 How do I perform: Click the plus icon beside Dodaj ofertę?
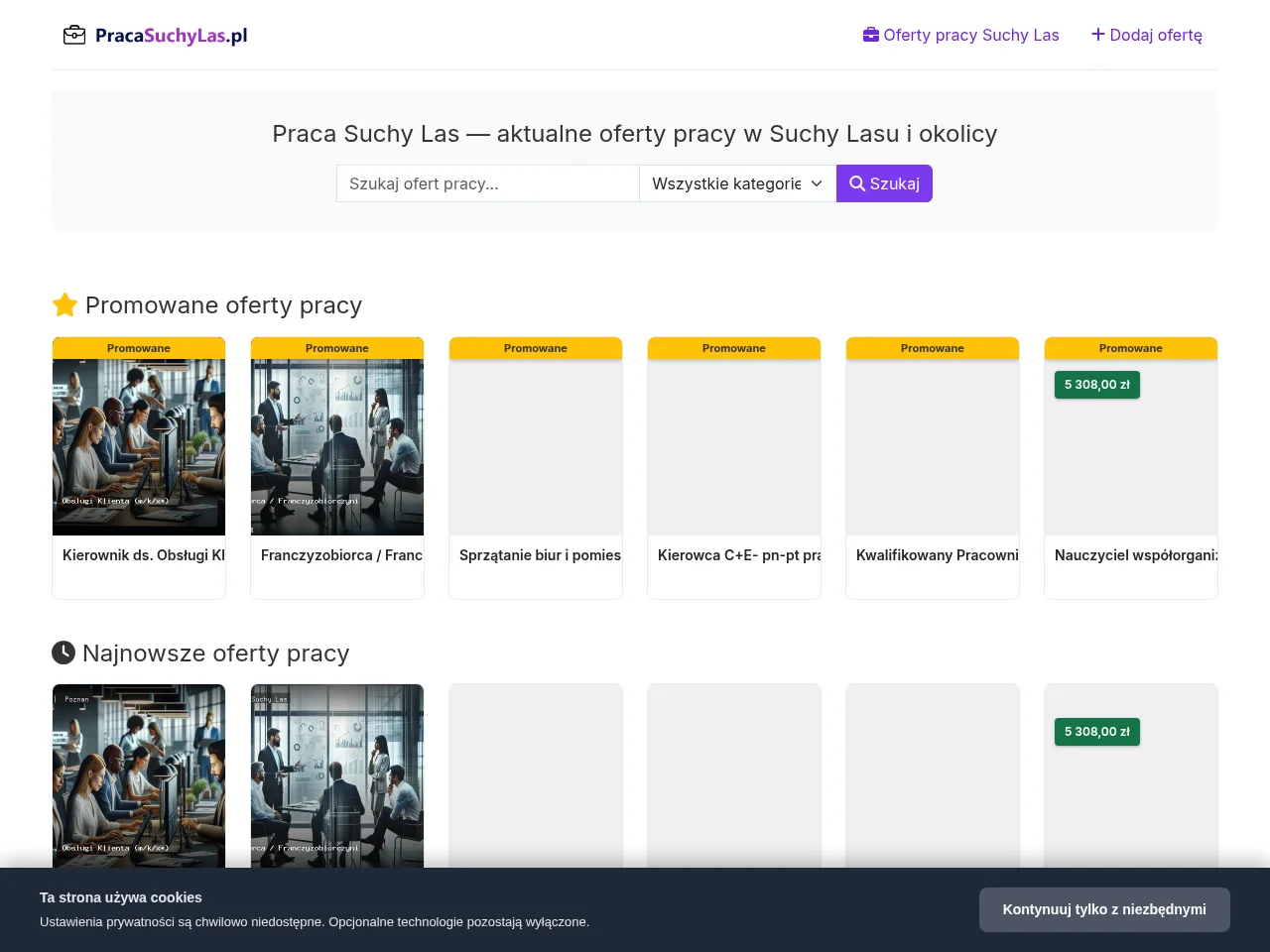[1098, 35]
